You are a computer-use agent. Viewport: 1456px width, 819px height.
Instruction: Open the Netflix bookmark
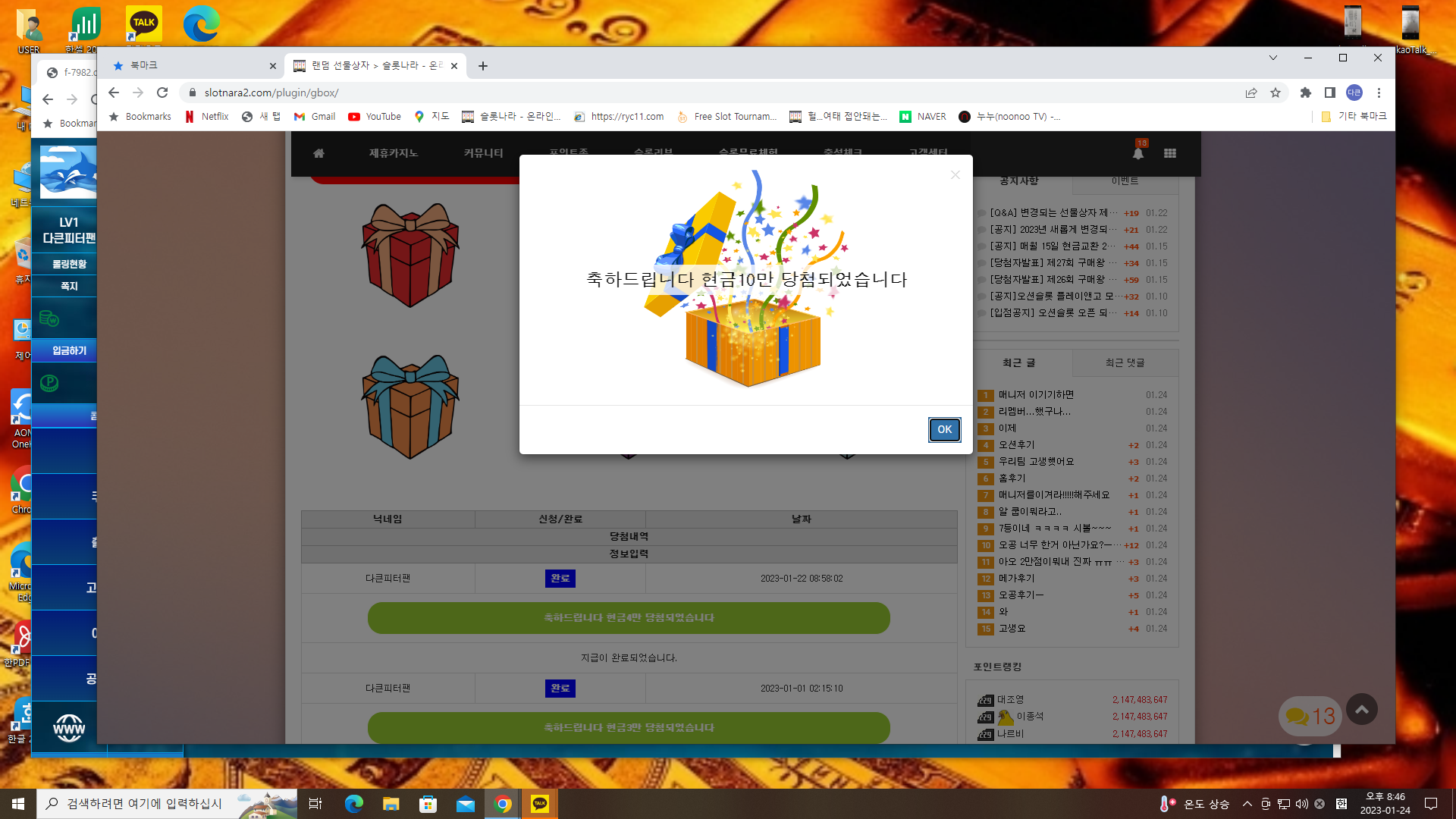[207, 117]
